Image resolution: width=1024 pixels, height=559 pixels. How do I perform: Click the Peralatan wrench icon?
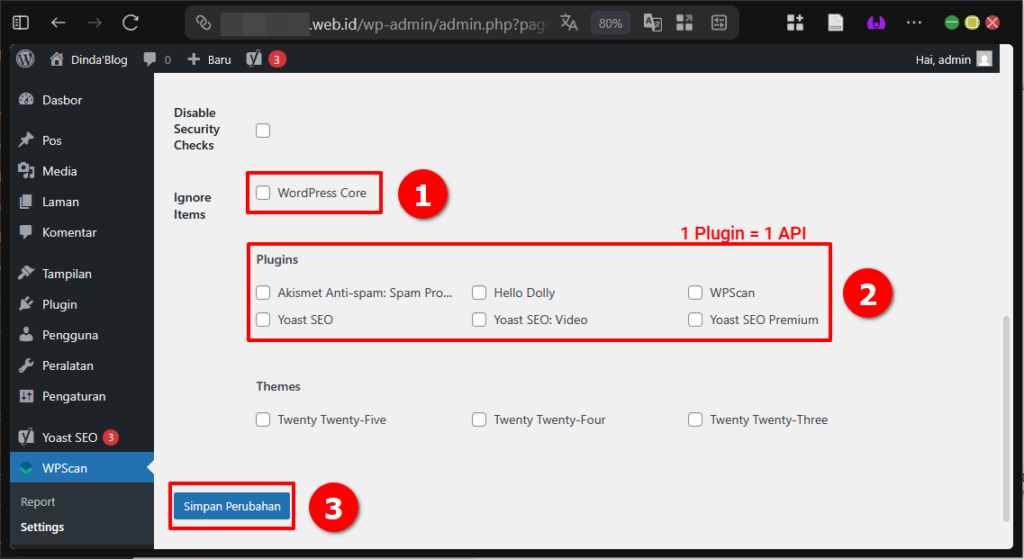[x=26, y=365]
